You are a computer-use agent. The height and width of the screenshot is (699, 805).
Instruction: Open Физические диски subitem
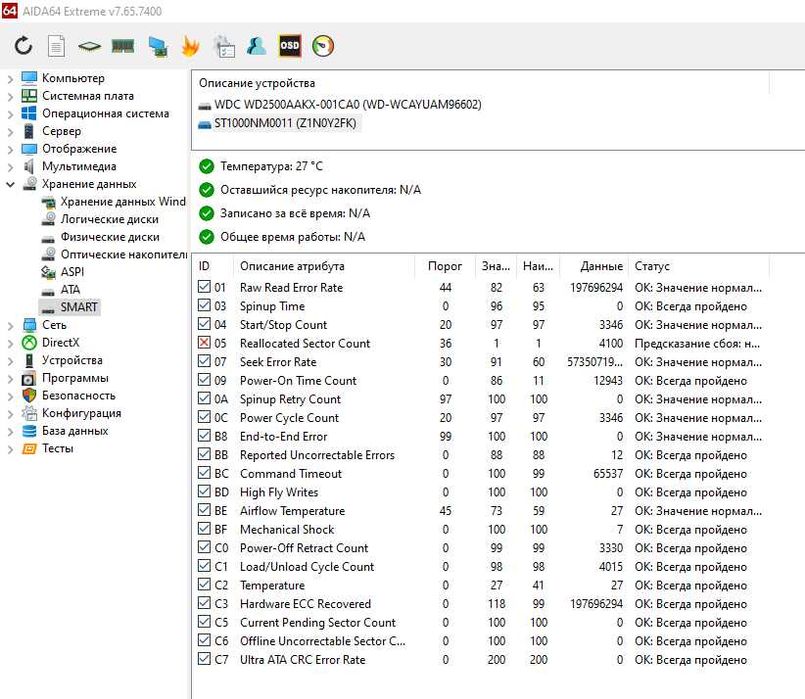pyautogui.click(x=110, y=237)
